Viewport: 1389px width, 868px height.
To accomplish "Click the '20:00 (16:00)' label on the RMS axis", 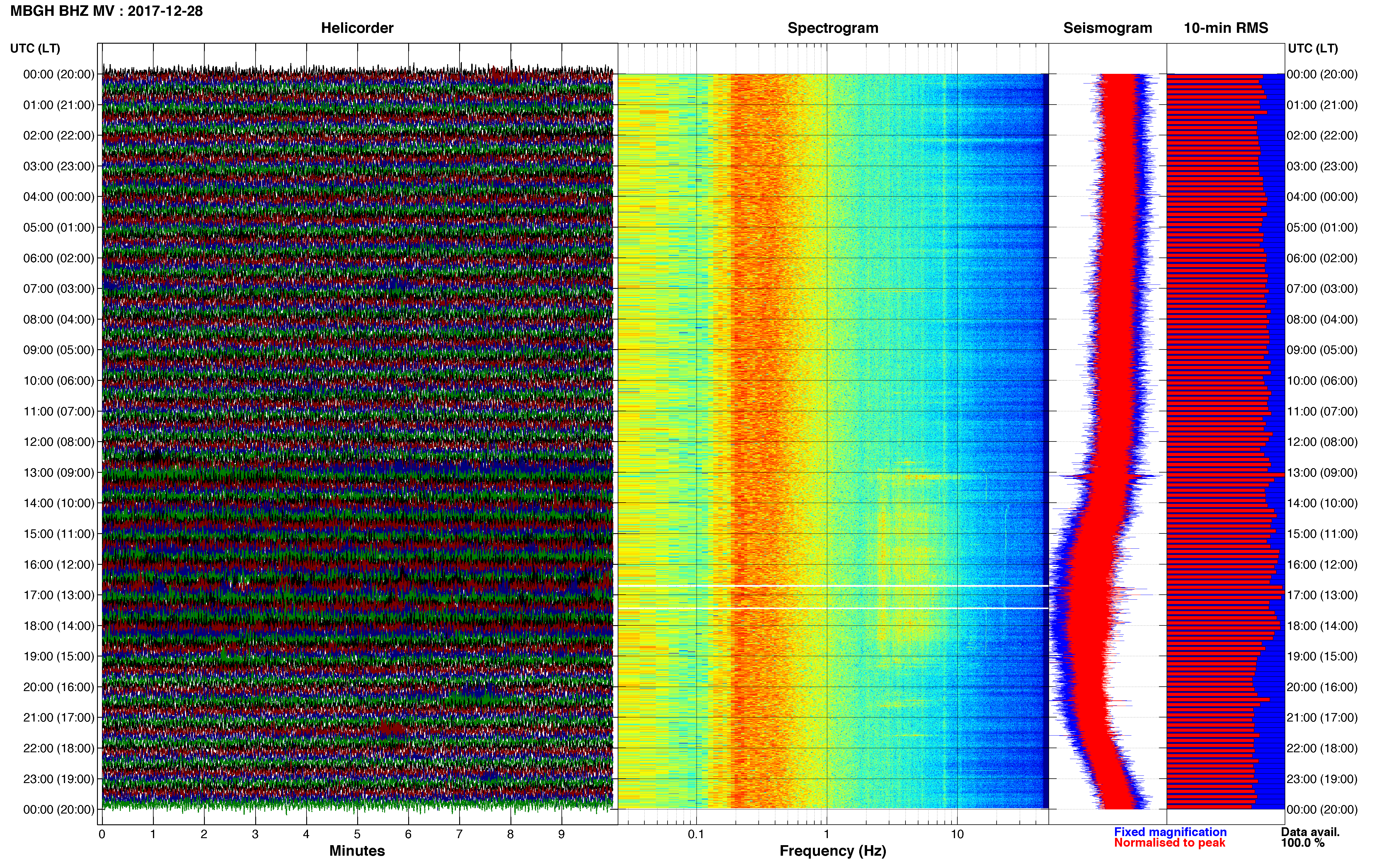I will pyautogui.click(x=1322, y=687).
